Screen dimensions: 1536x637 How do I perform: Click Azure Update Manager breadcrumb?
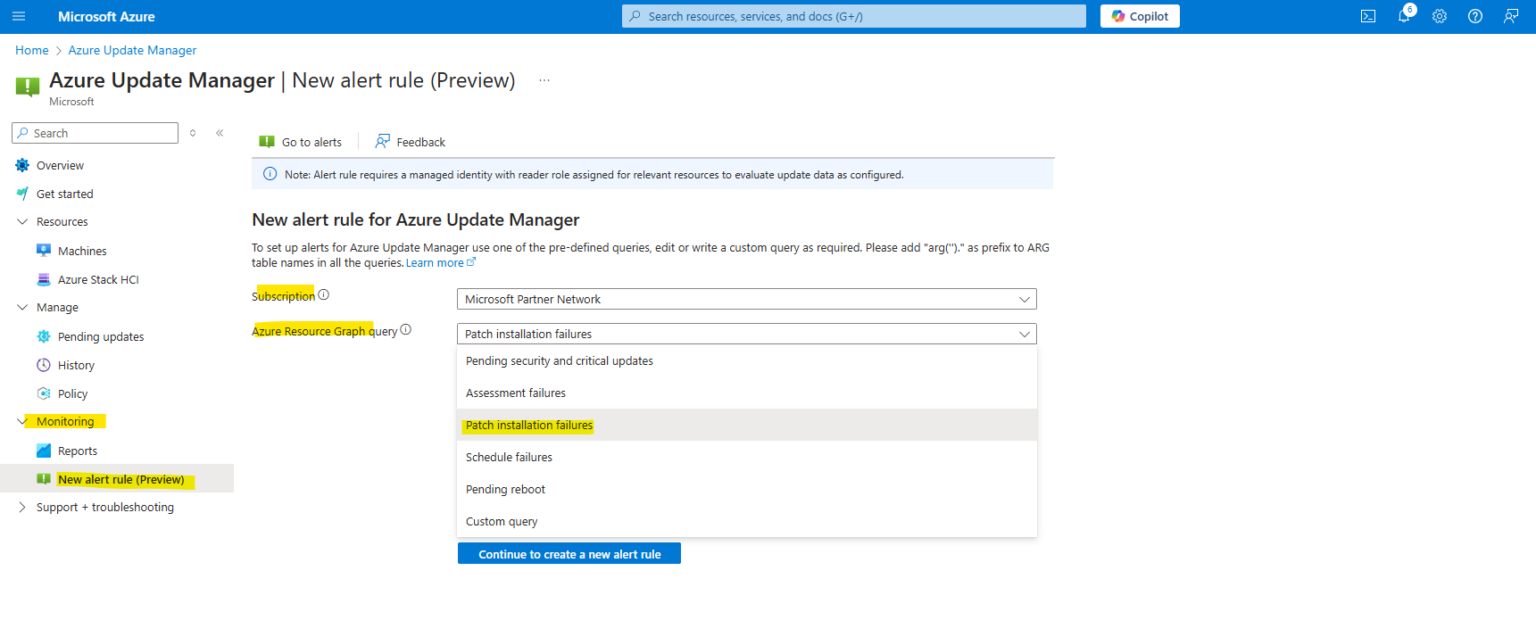tap(132, 50)
